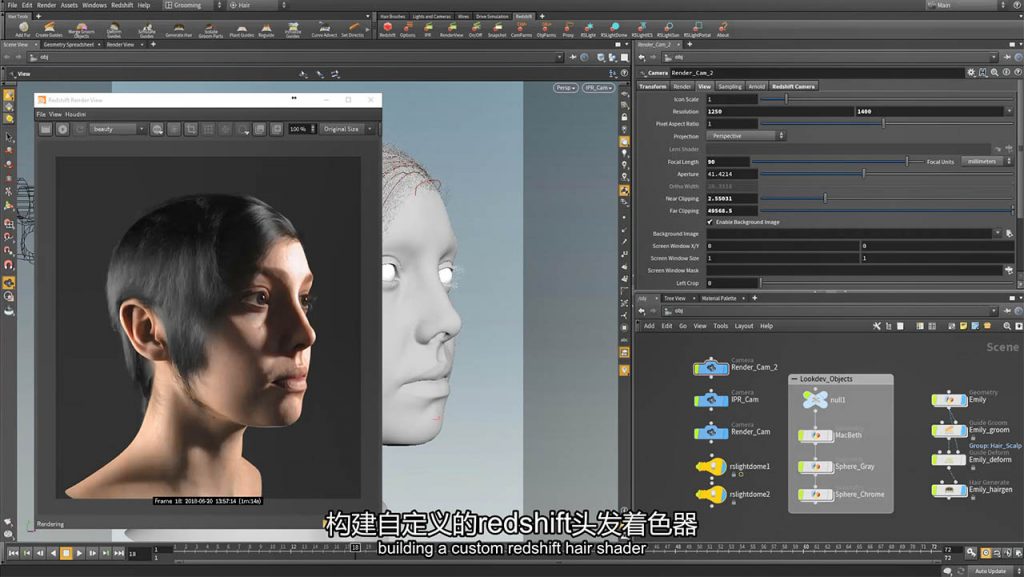This screenshot has width=1024, height=577.
Task: Add an RSLightDome from the shelf
Action: [x=614, y=29]
